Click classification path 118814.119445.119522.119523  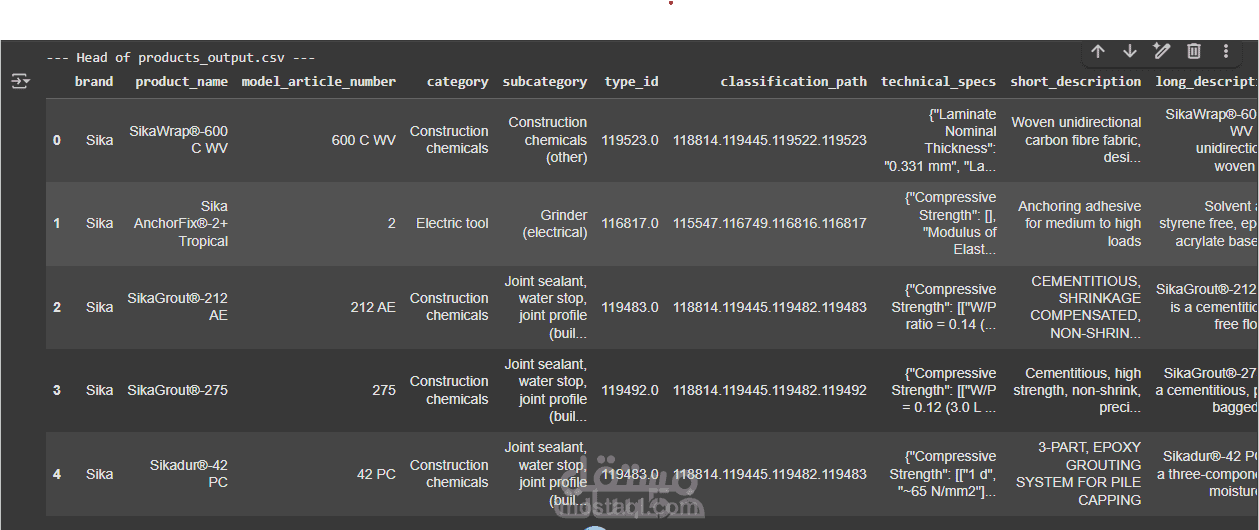tap(770, 141)
